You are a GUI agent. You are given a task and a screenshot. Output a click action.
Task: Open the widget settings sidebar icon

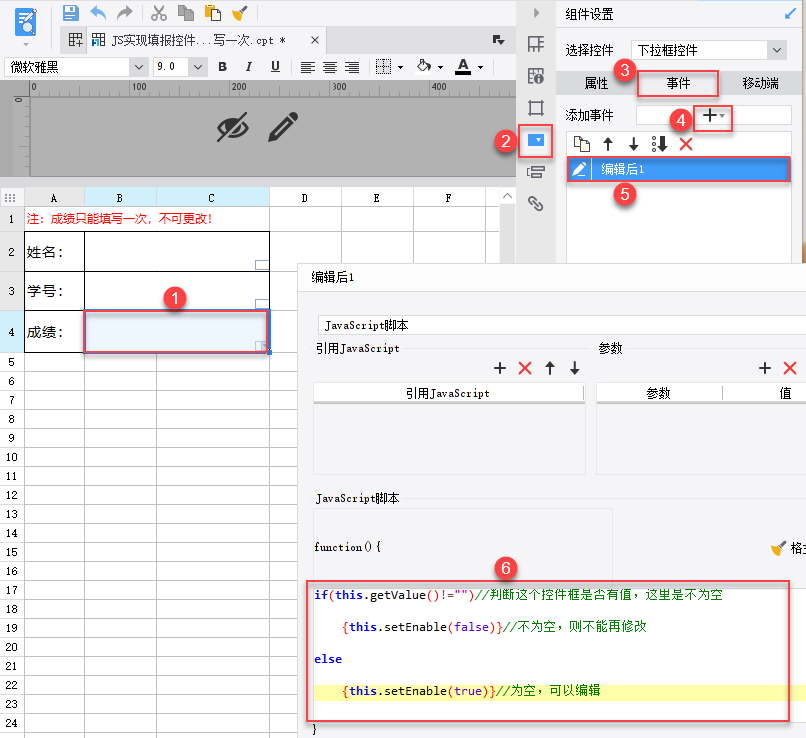536,140
